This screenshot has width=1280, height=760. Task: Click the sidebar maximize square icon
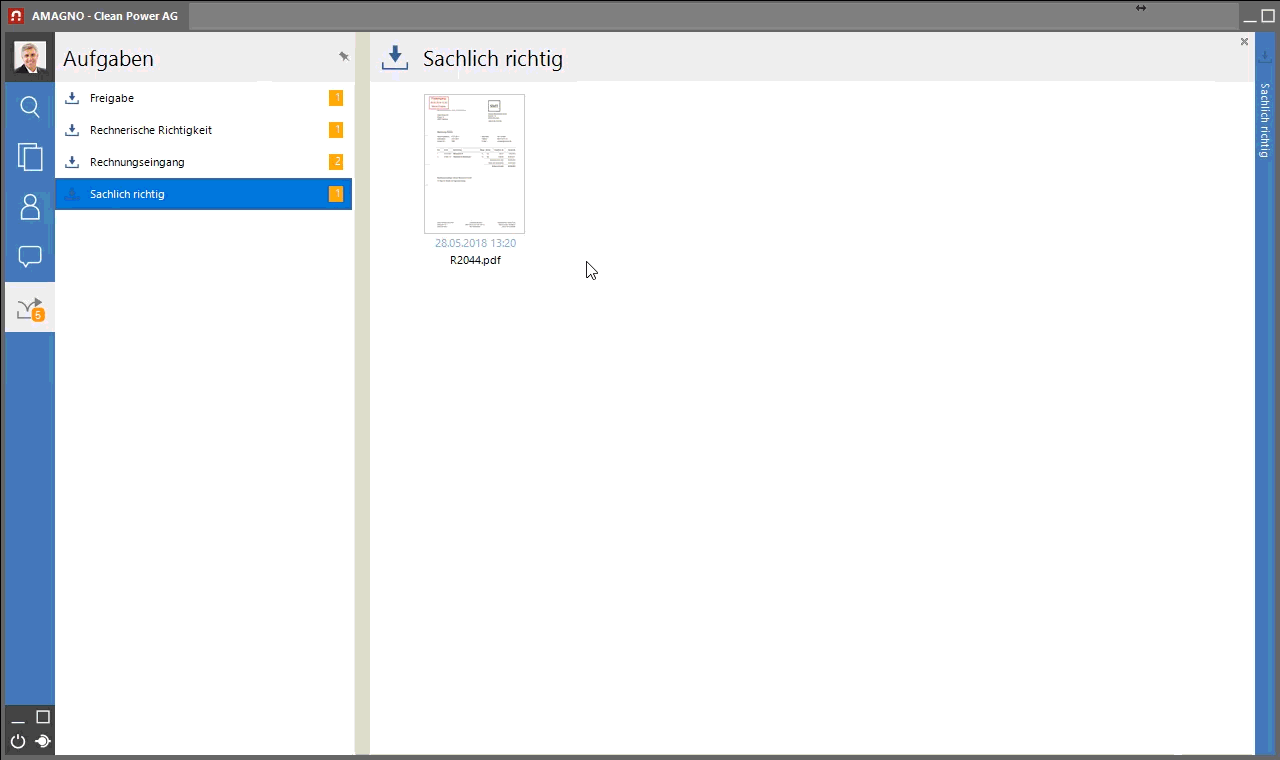coord(43,717)
